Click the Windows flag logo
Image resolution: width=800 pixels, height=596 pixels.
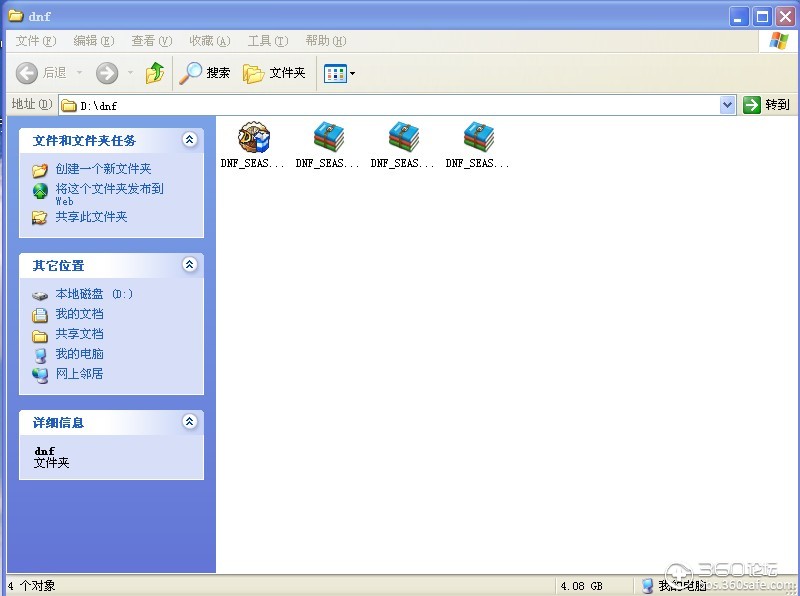point(779,40)
